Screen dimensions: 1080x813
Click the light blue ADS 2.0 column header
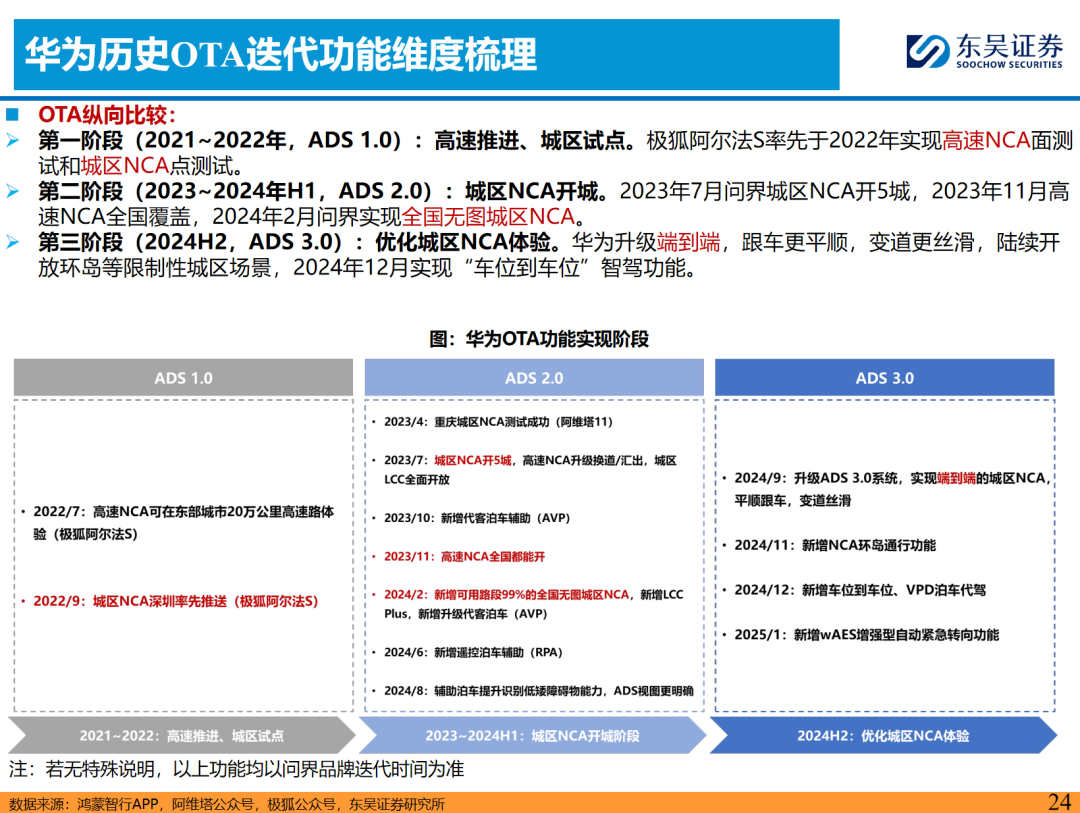click(x=534, y=378)
